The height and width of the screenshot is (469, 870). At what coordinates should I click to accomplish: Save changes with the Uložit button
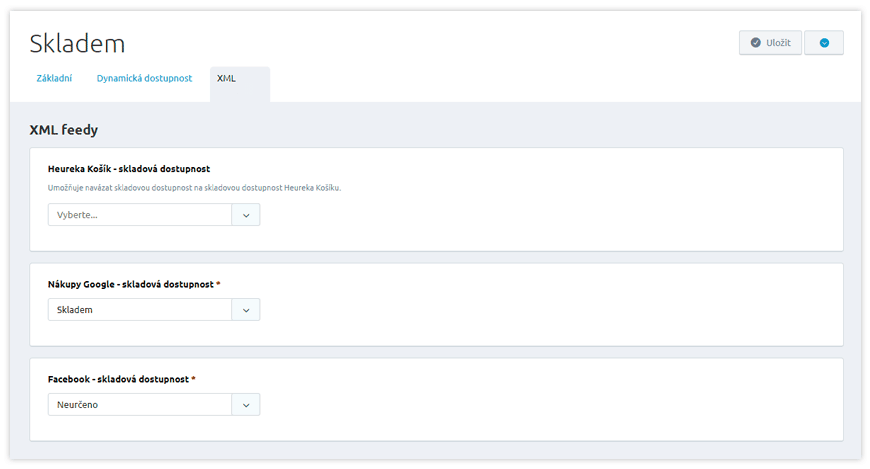(770, 43)
